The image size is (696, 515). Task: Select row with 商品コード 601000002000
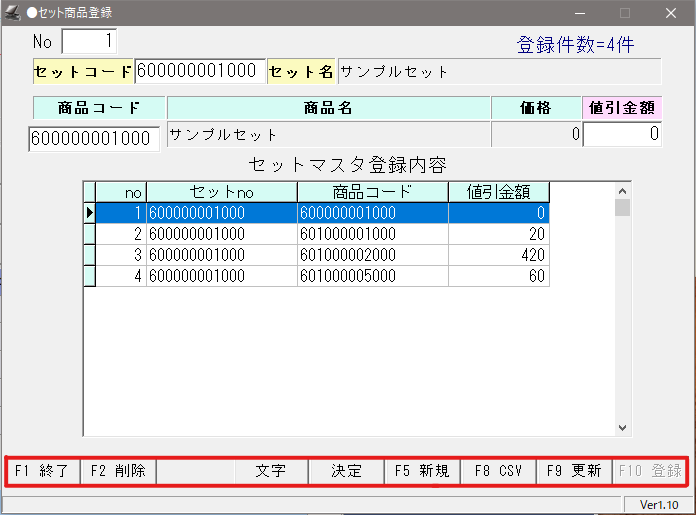coord(372,255)
